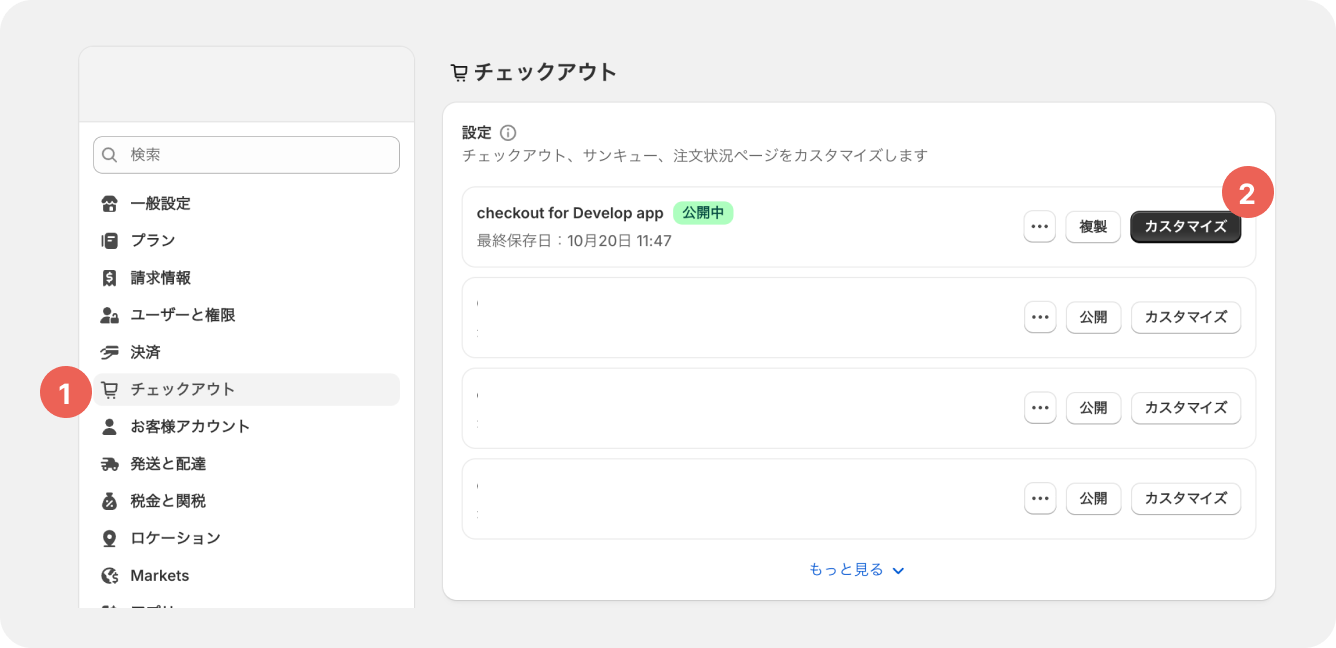The height and width of the screenshot is (648, 1336).
Task: Click the info icon beside 設定
Action: [508, 132]
